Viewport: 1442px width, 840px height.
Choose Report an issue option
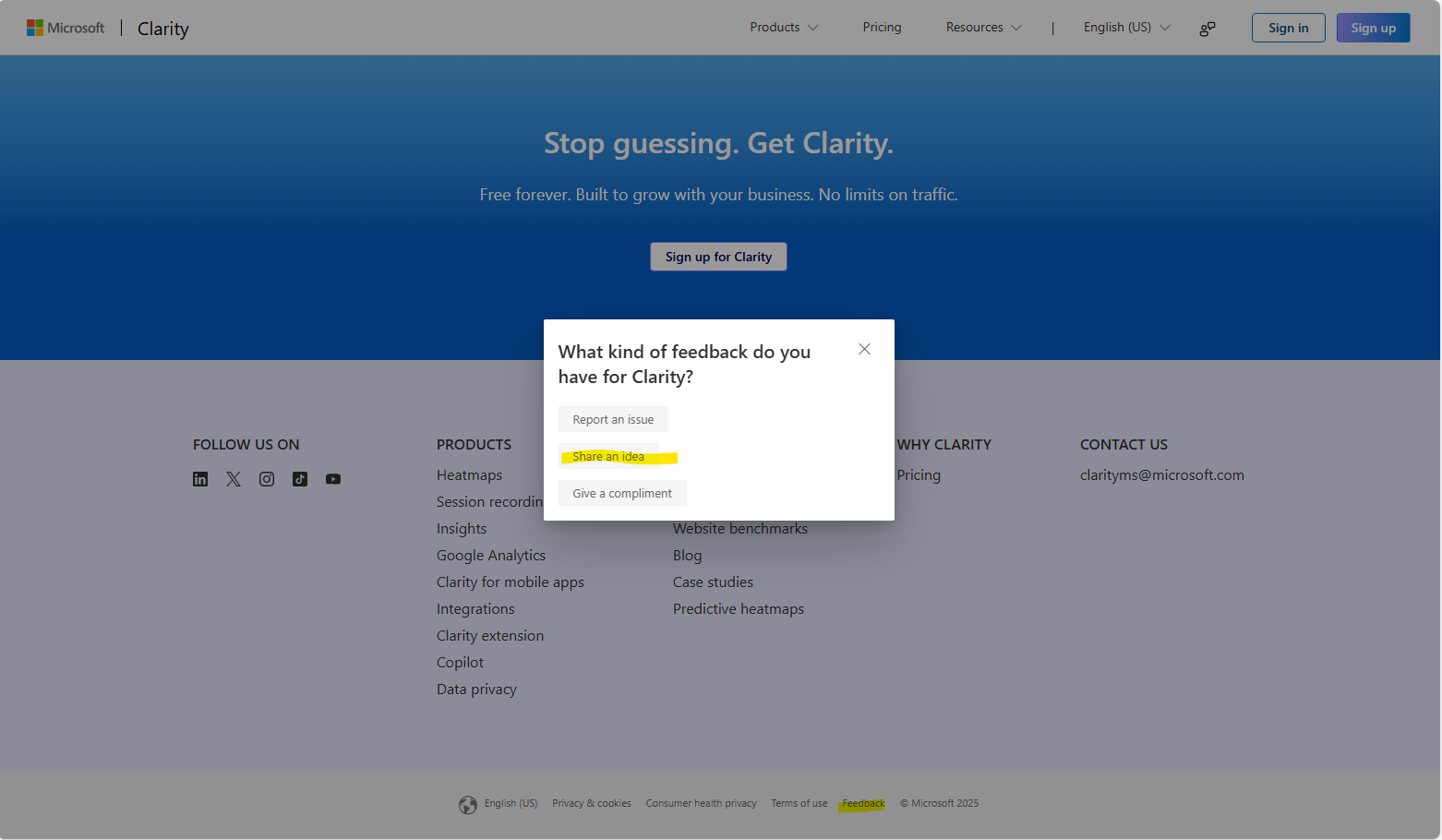coord(613,419)
